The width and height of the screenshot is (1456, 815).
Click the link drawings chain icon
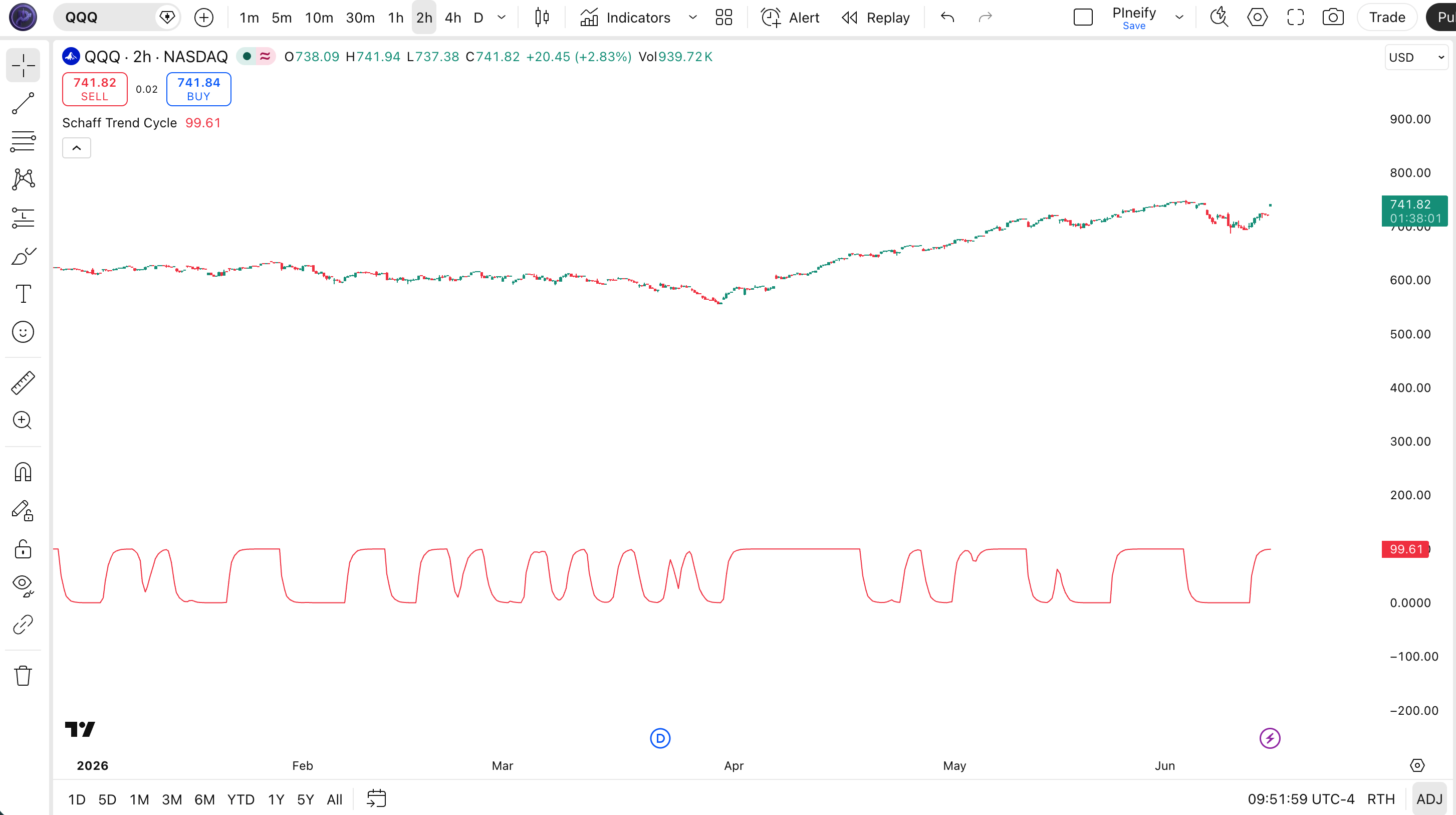tap(23, 625)
